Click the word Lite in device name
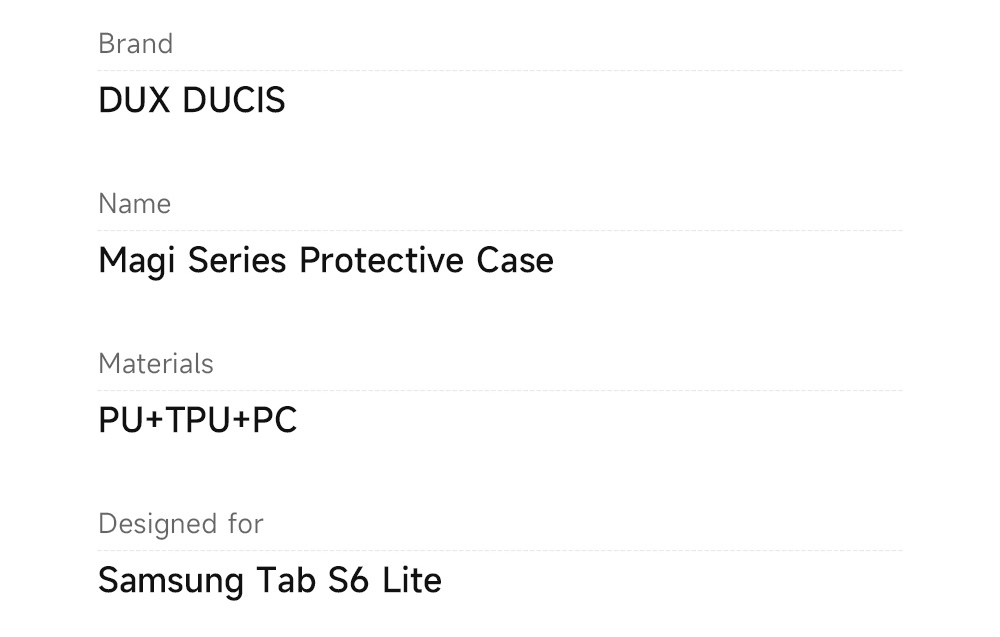The height and width of the screenshot is (637, 1000). pos(411,581)
